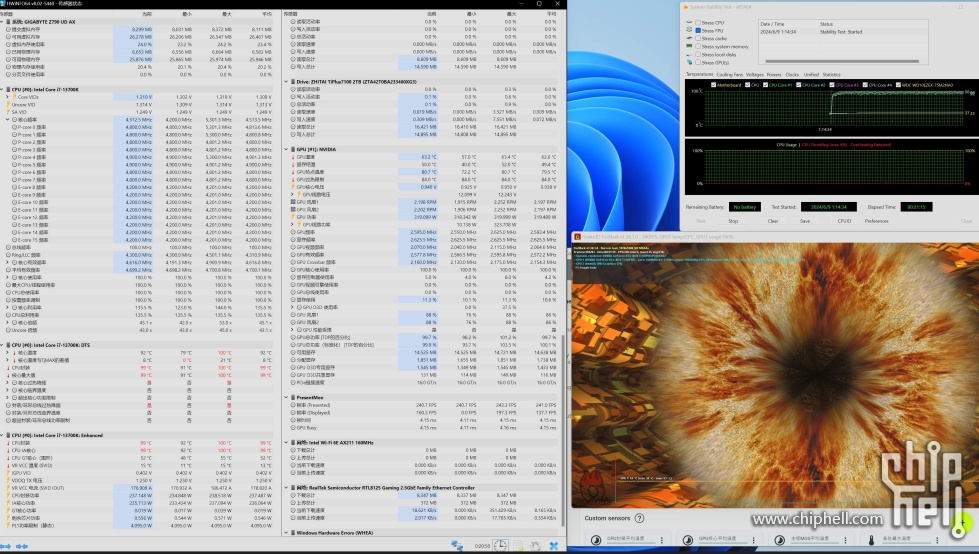
Task: Click the drive icon beside ZHITAI TiPlus7100 2TB
Action: coord(293,82)
